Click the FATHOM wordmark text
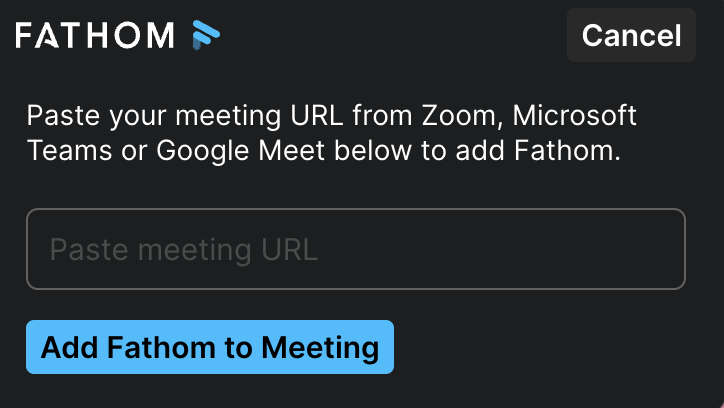Viewport: 724px width, 408px height. (x=95, y=36)
